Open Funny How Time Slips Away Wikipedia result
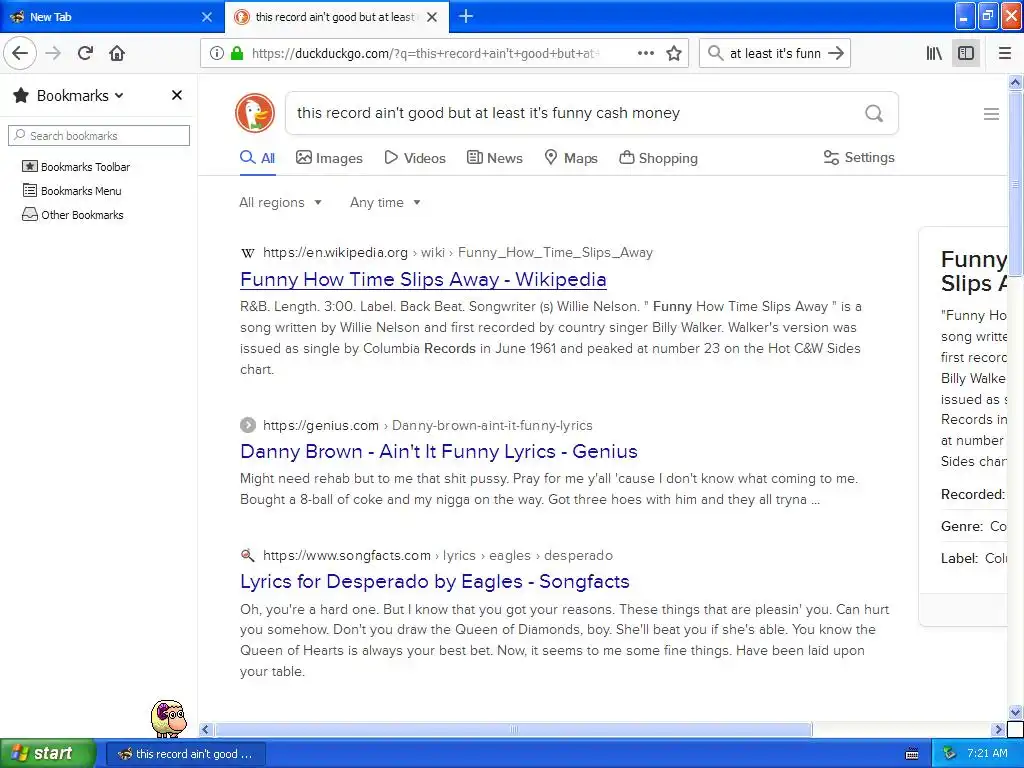Viewport: 1024px width, 768px height. click(423, 280)
